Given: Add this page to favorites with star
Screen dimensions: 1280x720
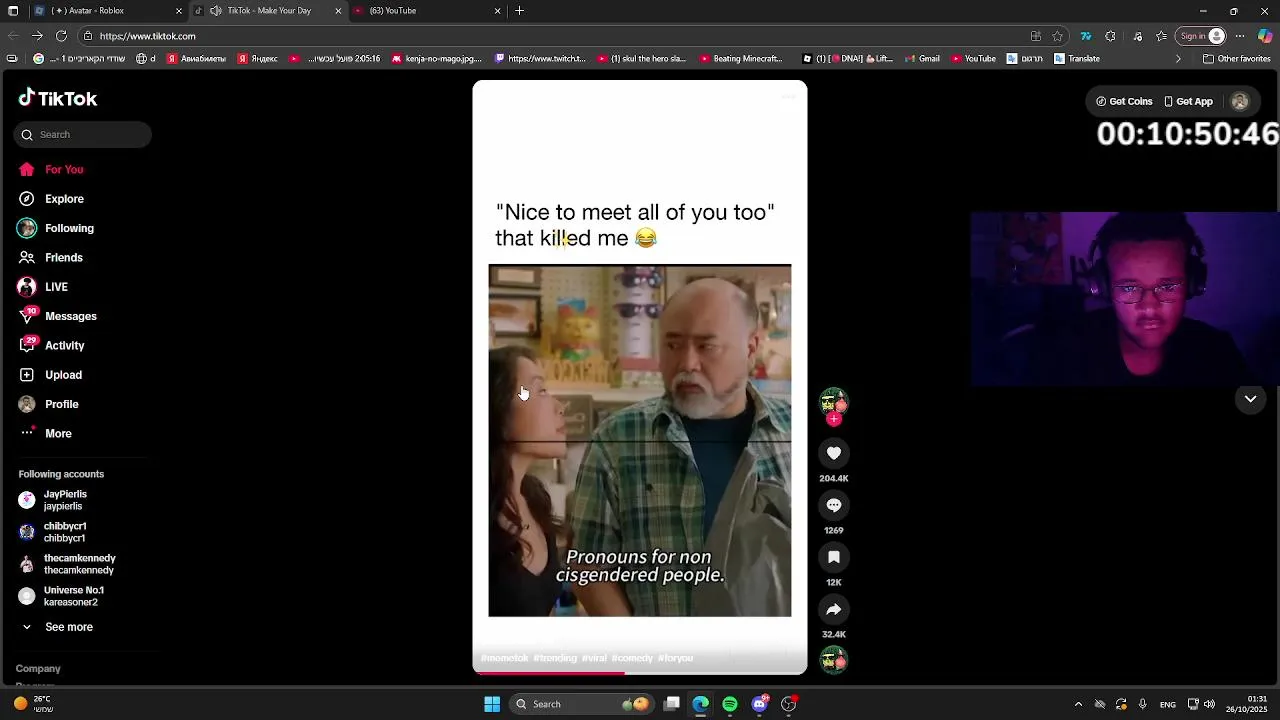Looking at the screenshot, I should (1057, 36).
